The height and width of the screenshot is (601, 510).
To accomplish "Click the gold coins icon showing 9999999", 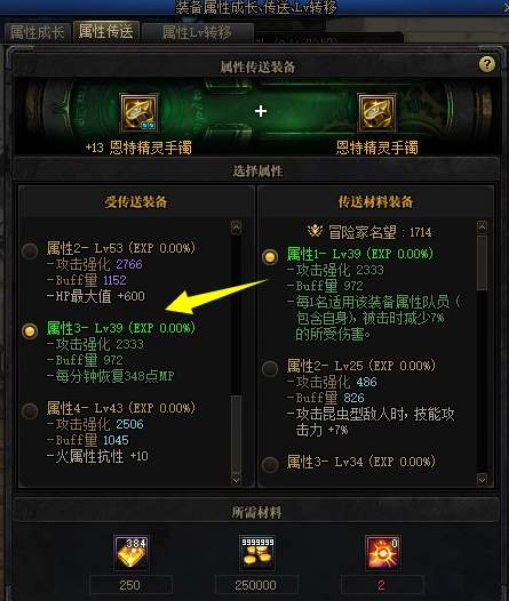I will [257, 553].
